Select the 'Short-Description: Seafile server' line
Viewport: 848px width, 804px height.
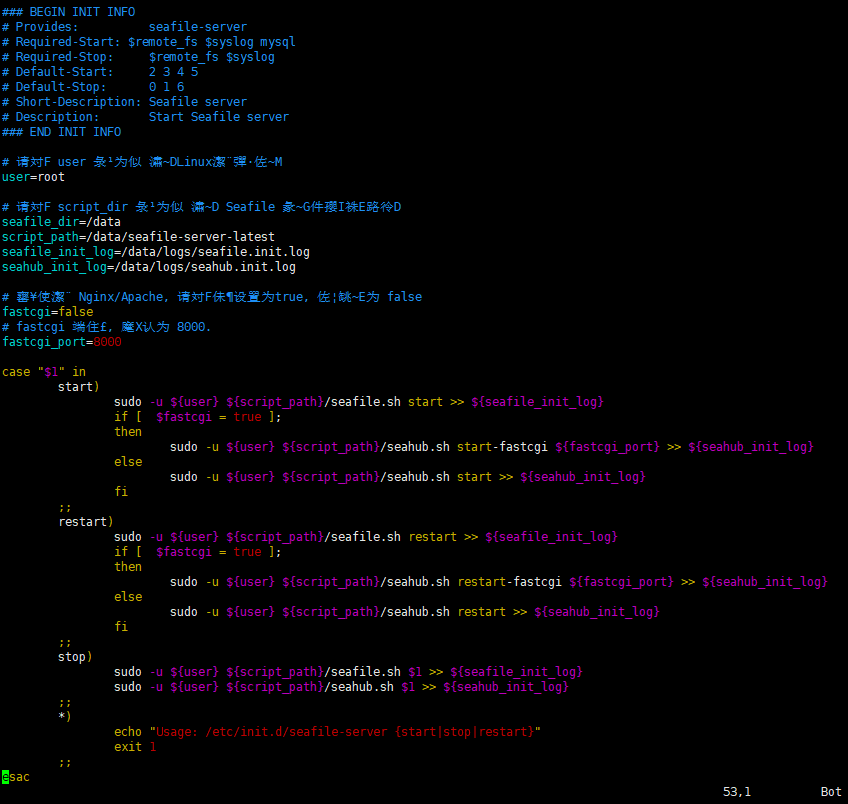[x=124, y=102]
